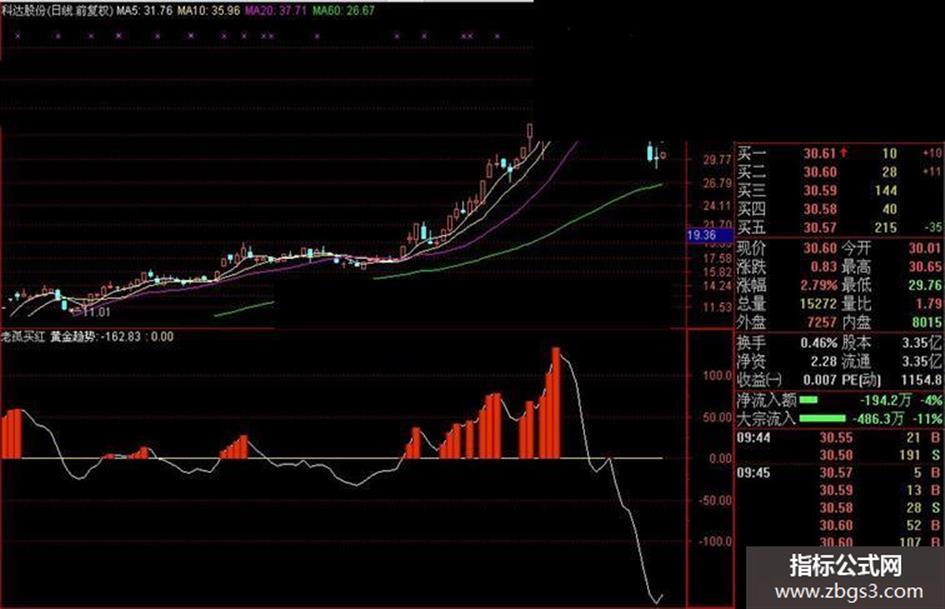Screen dimensions: 945x609
Task: Click the 净资 value 2.28
Action: point(823,362)
